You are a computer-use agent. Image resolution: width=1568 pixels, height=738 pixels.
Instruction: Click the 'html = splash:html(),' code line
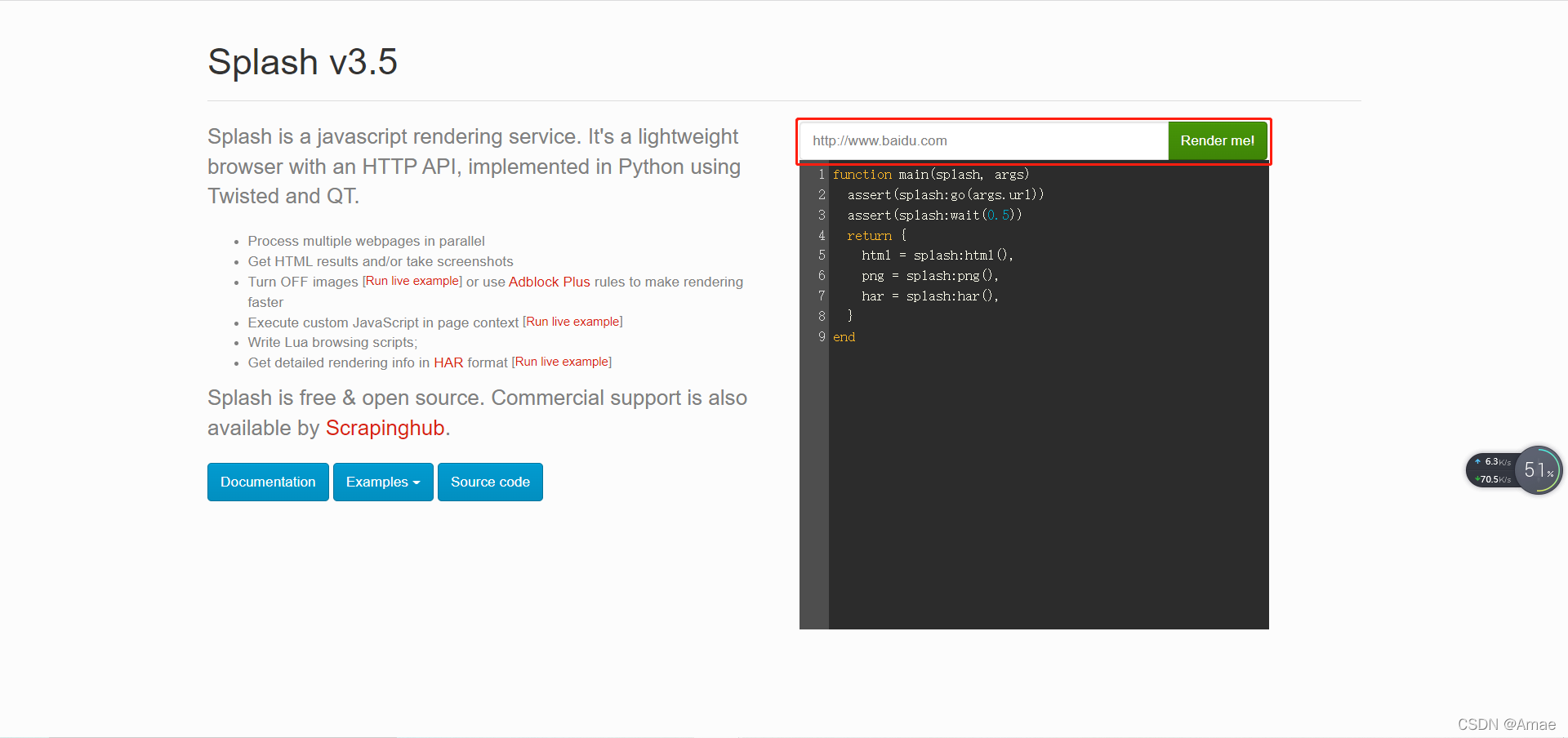click(x=938, y=256)
